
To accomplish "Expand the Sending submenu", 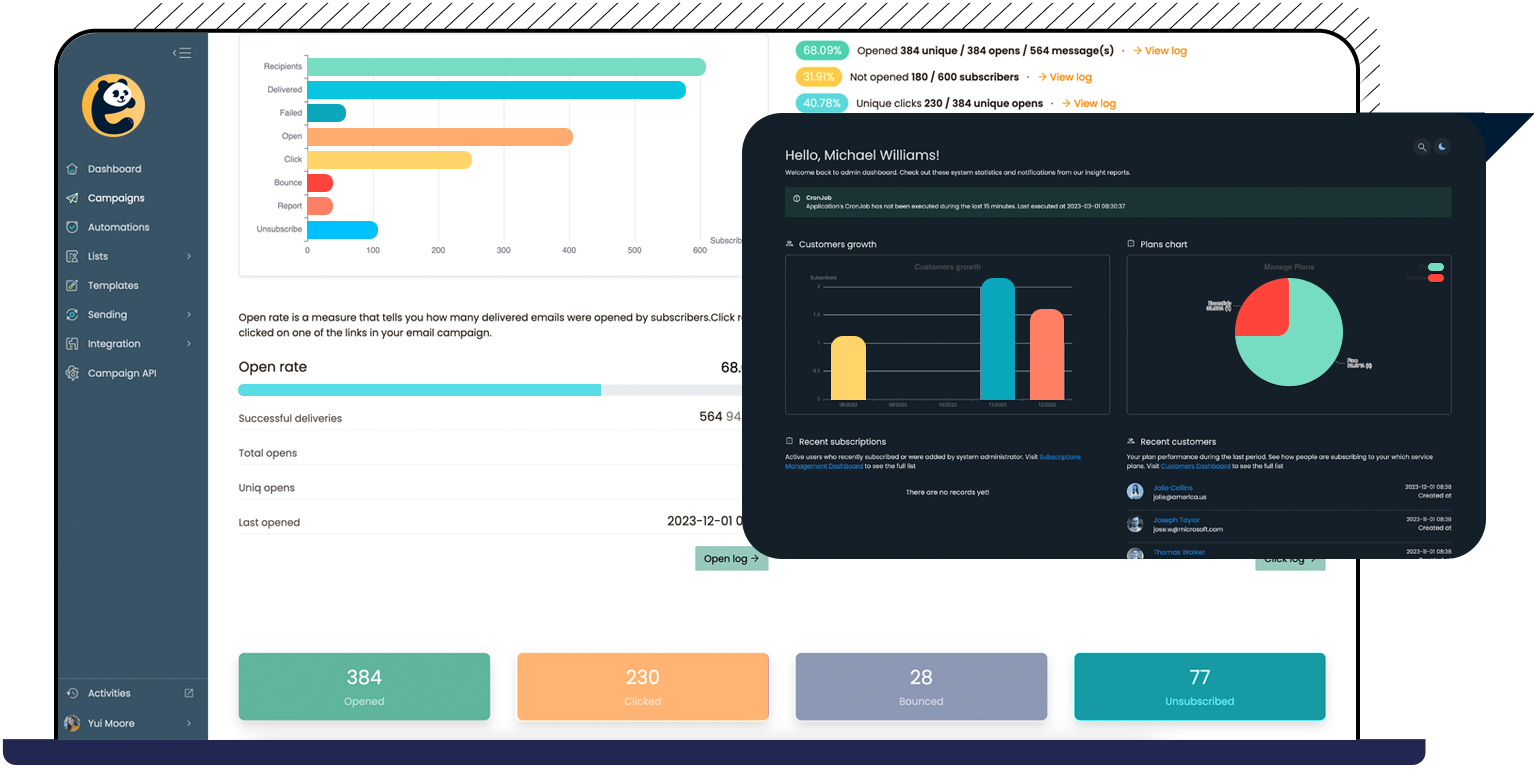I will pos(189,314).
